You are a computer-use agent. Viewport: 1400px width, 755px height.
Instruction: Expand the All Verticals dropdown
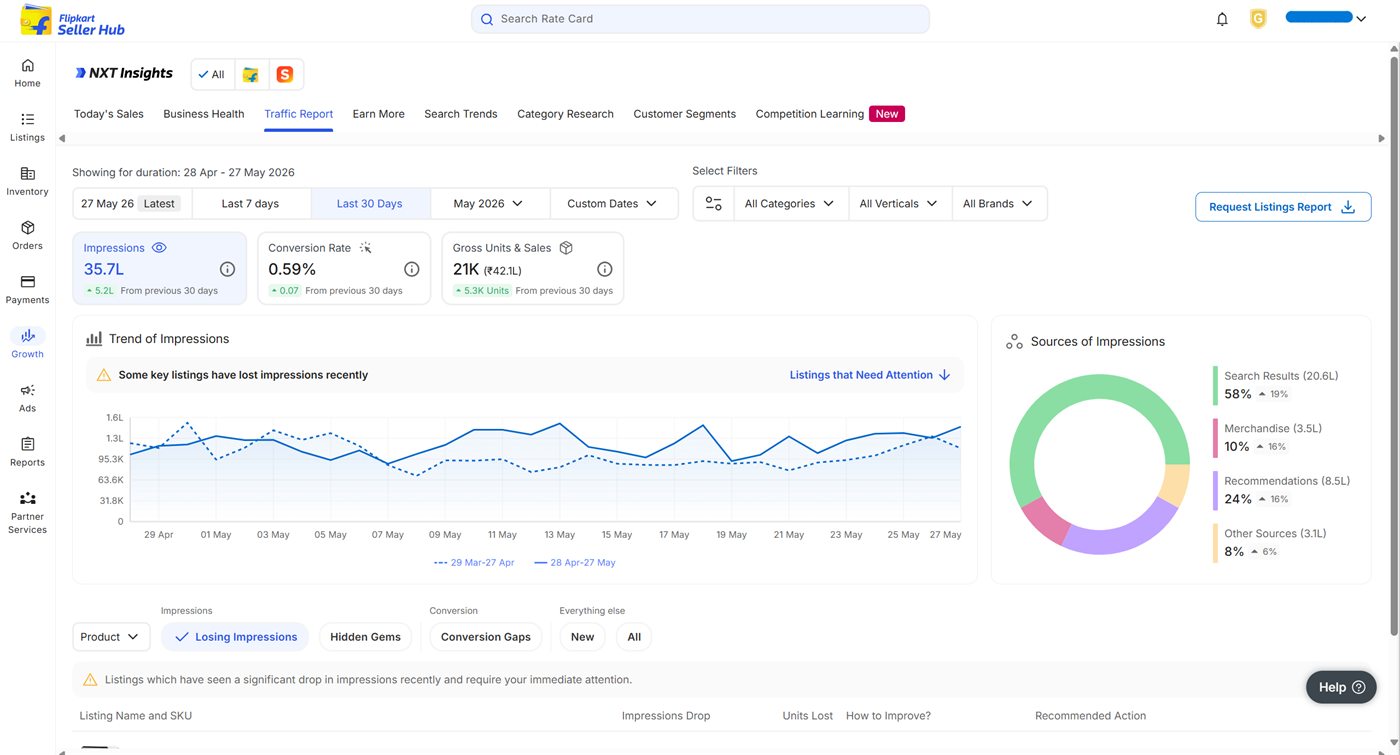pos(899,203)
